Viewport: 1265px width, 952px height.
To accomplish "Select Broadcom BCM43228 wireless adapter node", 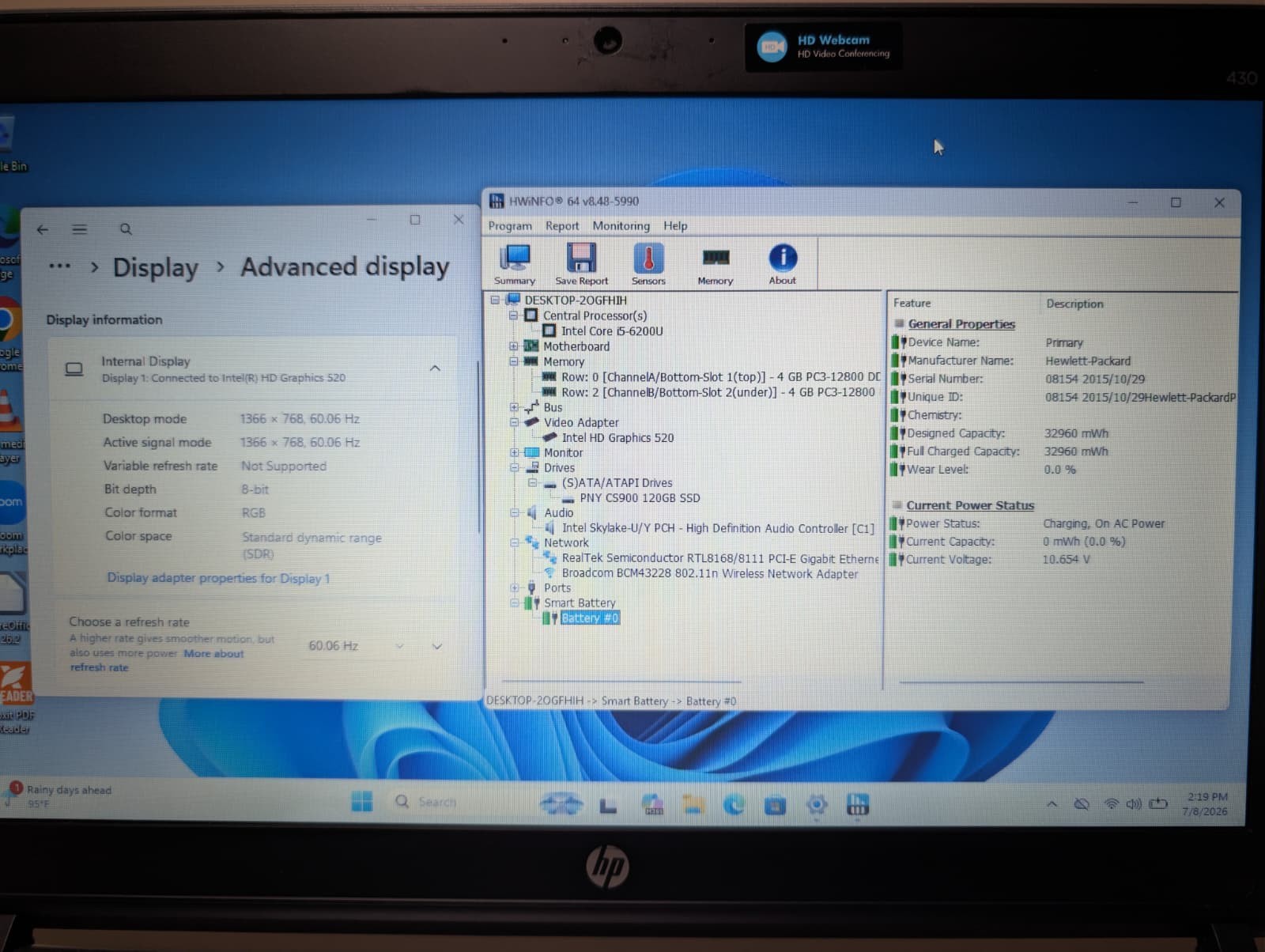I will pyautogui.click(x=709, y=573).
